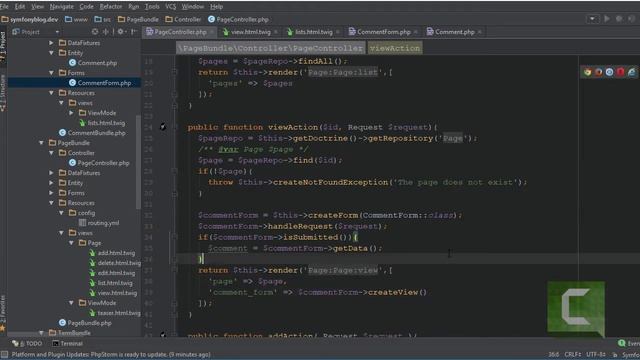Click the Debug icon in the main toolbar
640x360 pixels.
click(619, 19)
